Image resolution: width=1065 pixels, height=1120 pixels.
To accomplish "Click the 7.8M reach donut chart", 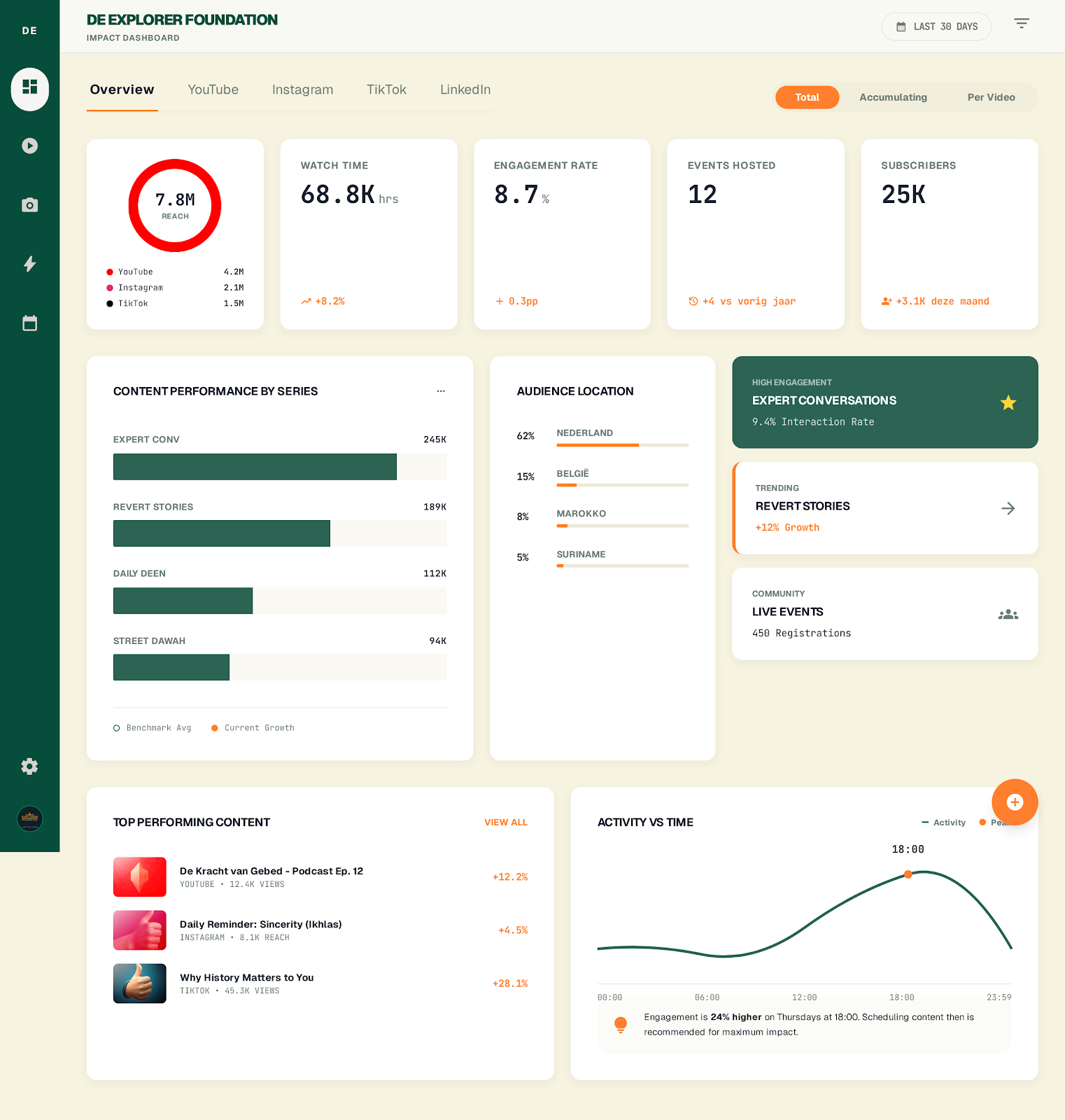I will pos(175,206).
